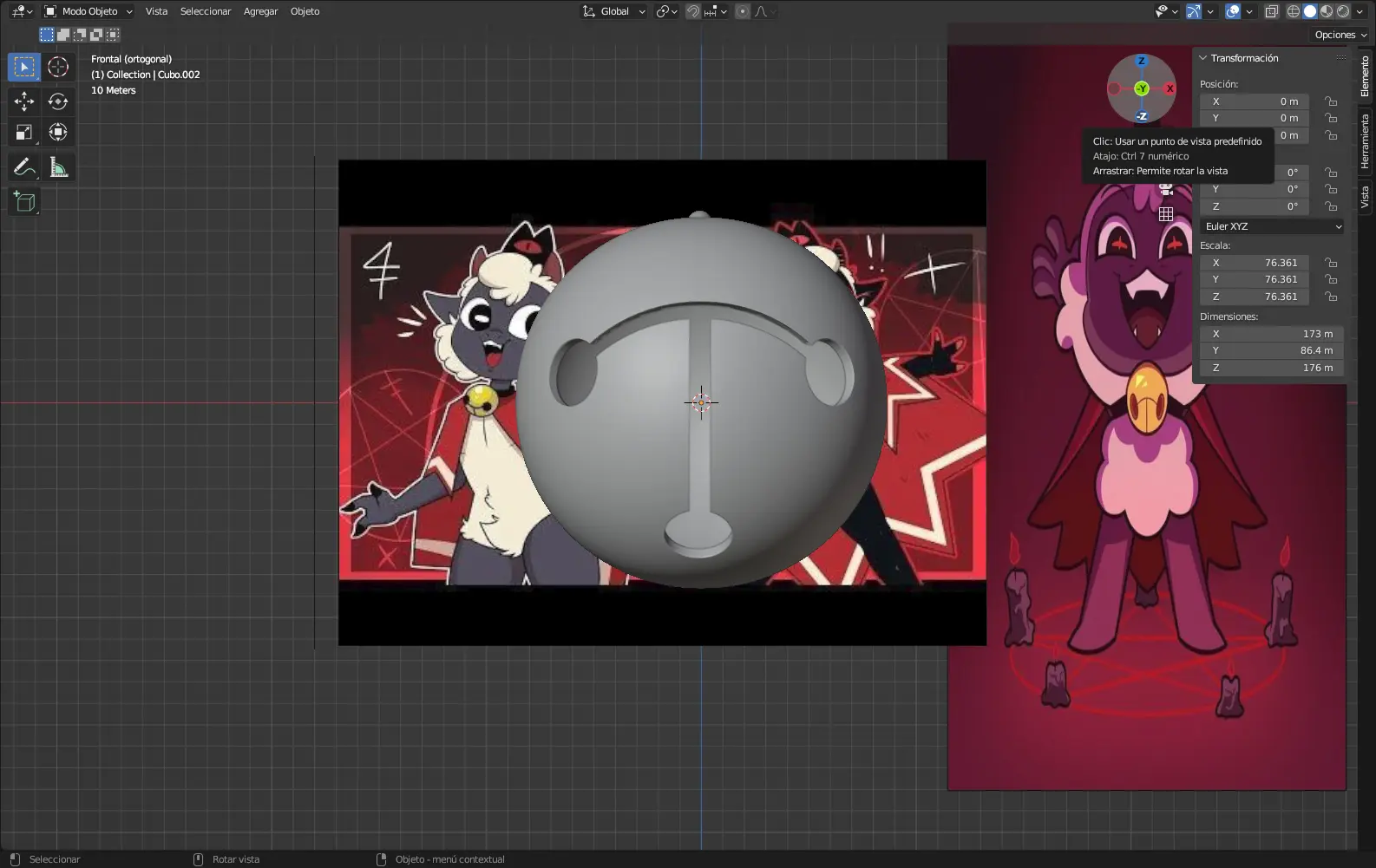Activate the Scale tool
Image resolution: width=1376 pixels, height=868 pixels.
tap(24, 132)
